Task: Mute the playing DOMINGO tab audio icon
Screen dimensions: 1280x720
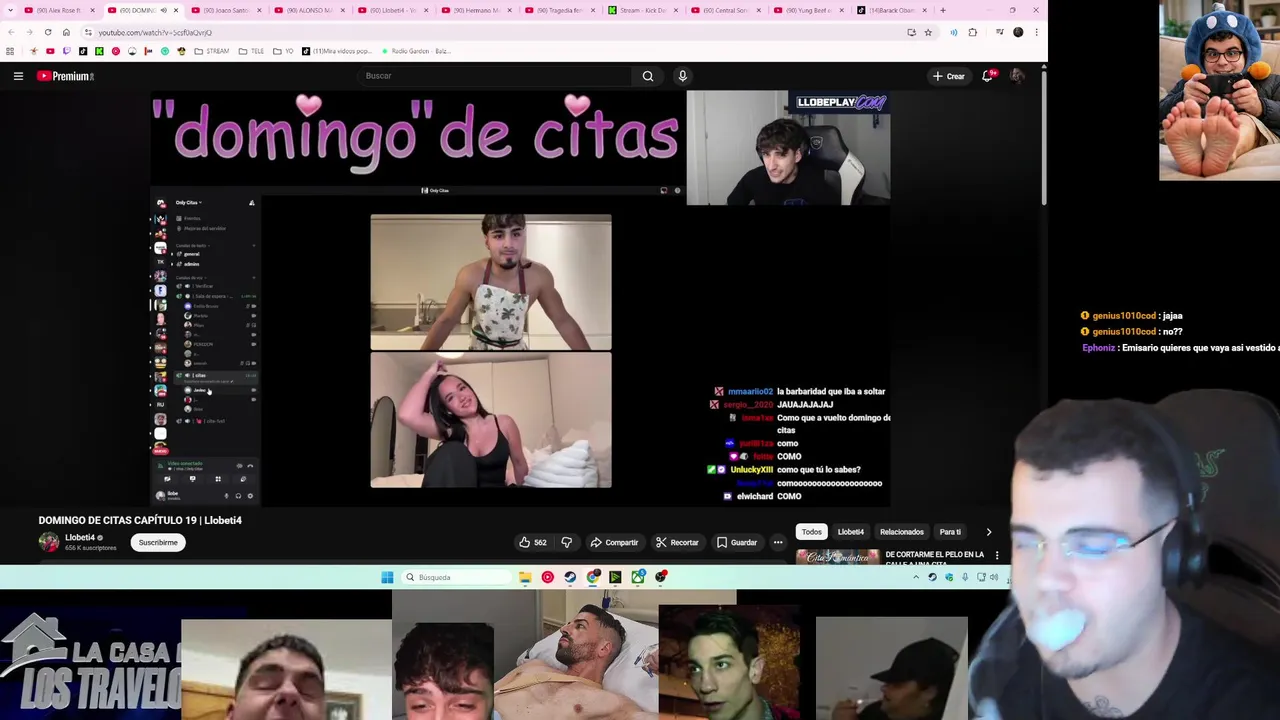Action: pos(164,10)
